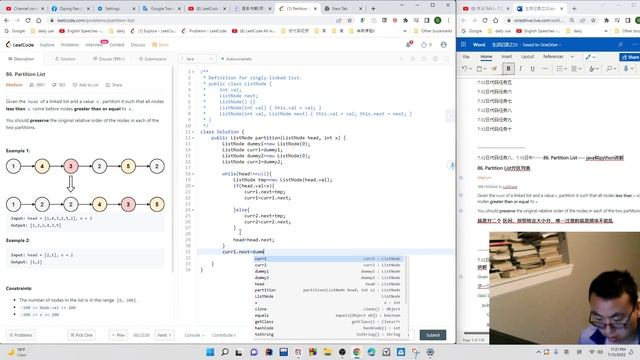This screenshot has width=640, height=360.
Task: Open the Discuss page in top nav
Action: [138, 44]
